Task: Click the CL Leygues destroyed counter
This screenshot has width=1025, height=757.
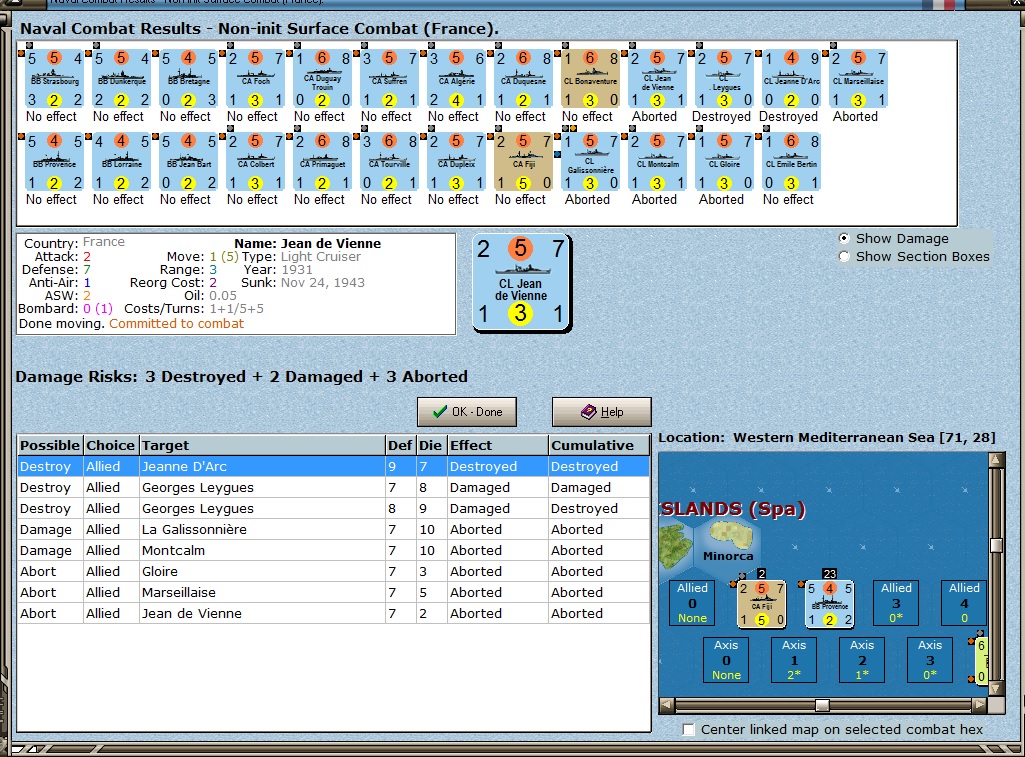Action: click(724, 79)
